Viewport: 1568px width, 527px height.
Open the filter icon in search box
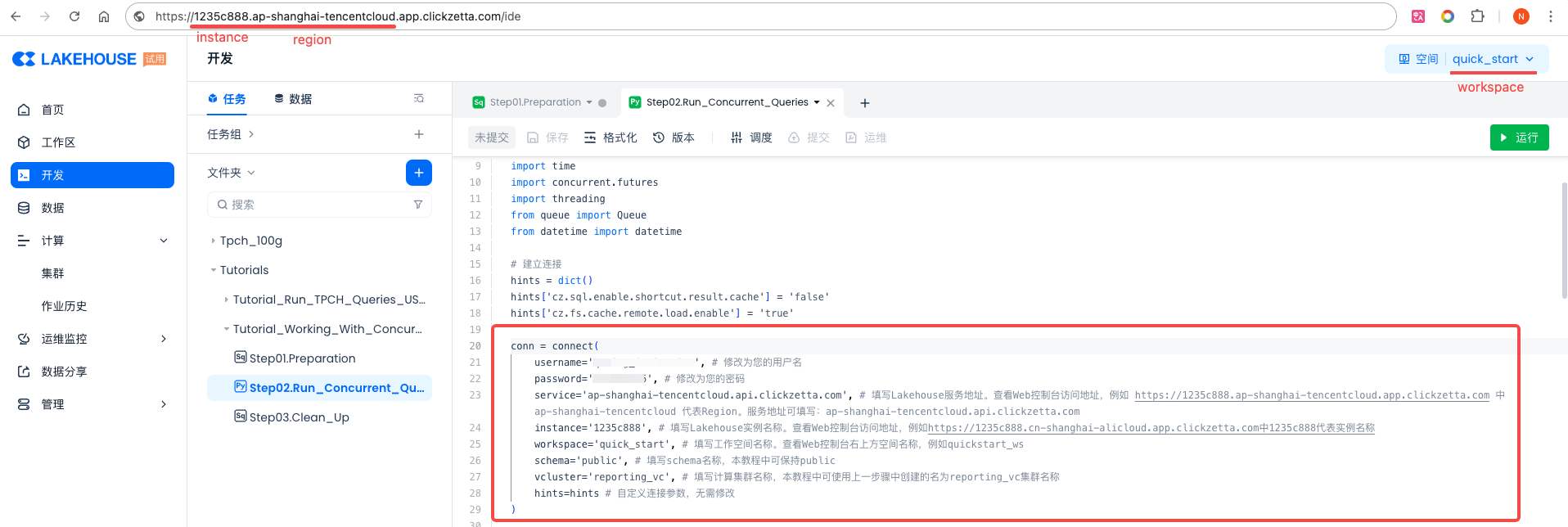(418, 205)
